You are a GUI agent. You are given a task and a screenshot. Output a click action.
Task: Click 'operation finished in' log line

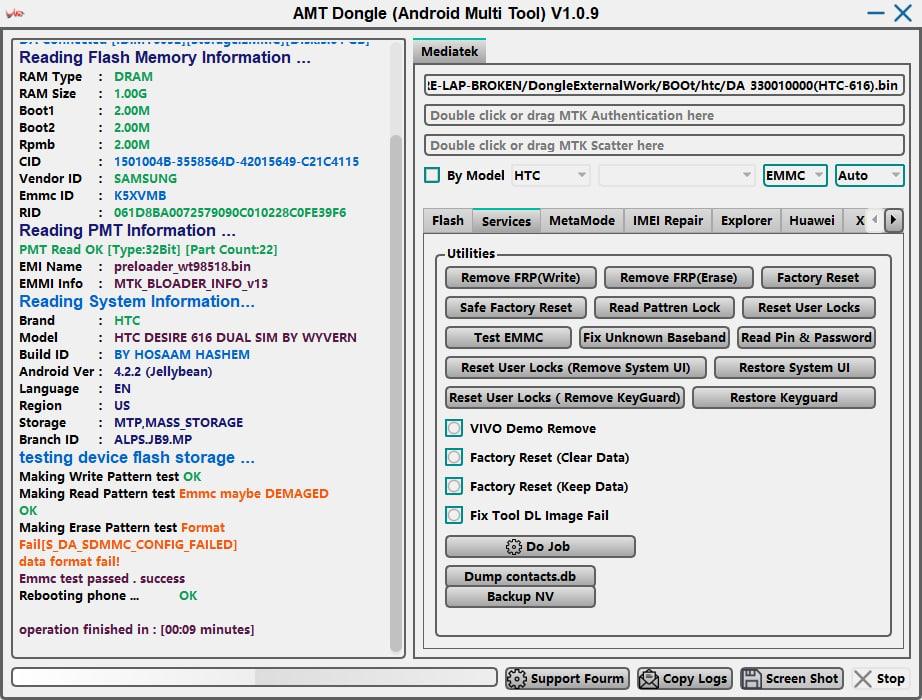[136, 629]
